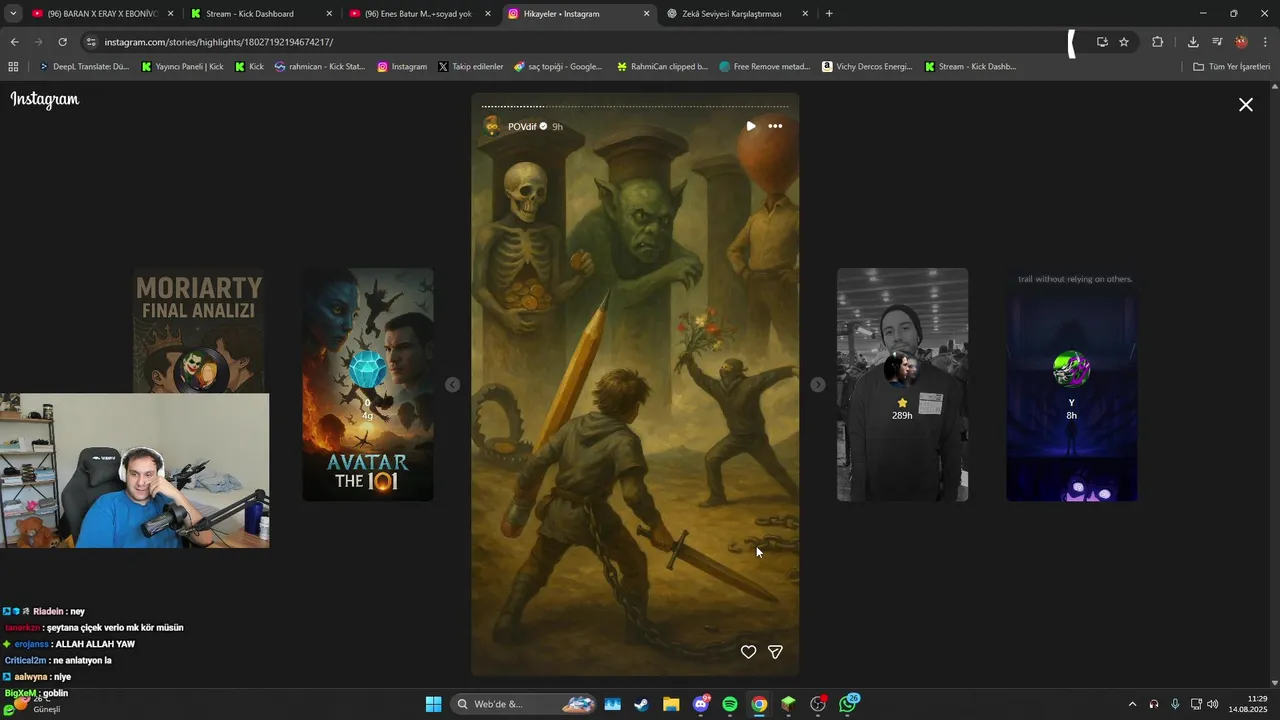1280x720 pixels.
Task: Open OBS Studio from taskbar
Action: [818, 704]
